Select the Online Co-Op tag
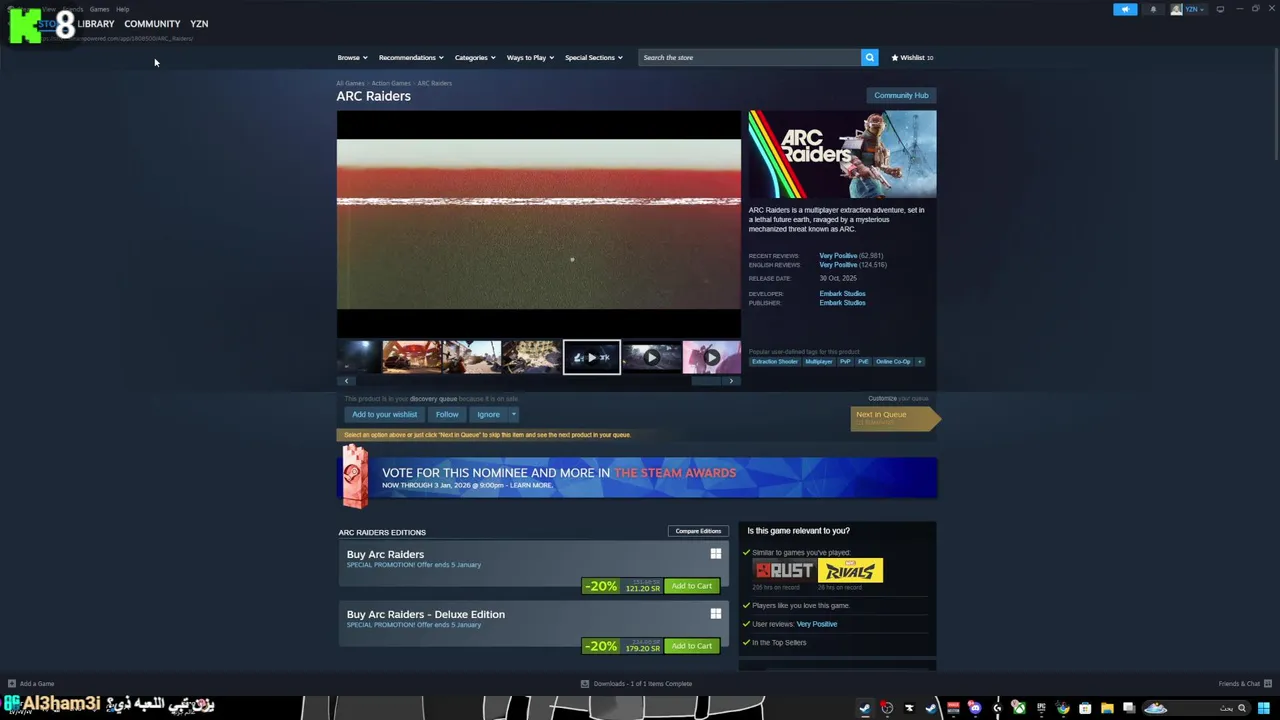This screenshot has height=720, width=1280. (x=893, y=361)
